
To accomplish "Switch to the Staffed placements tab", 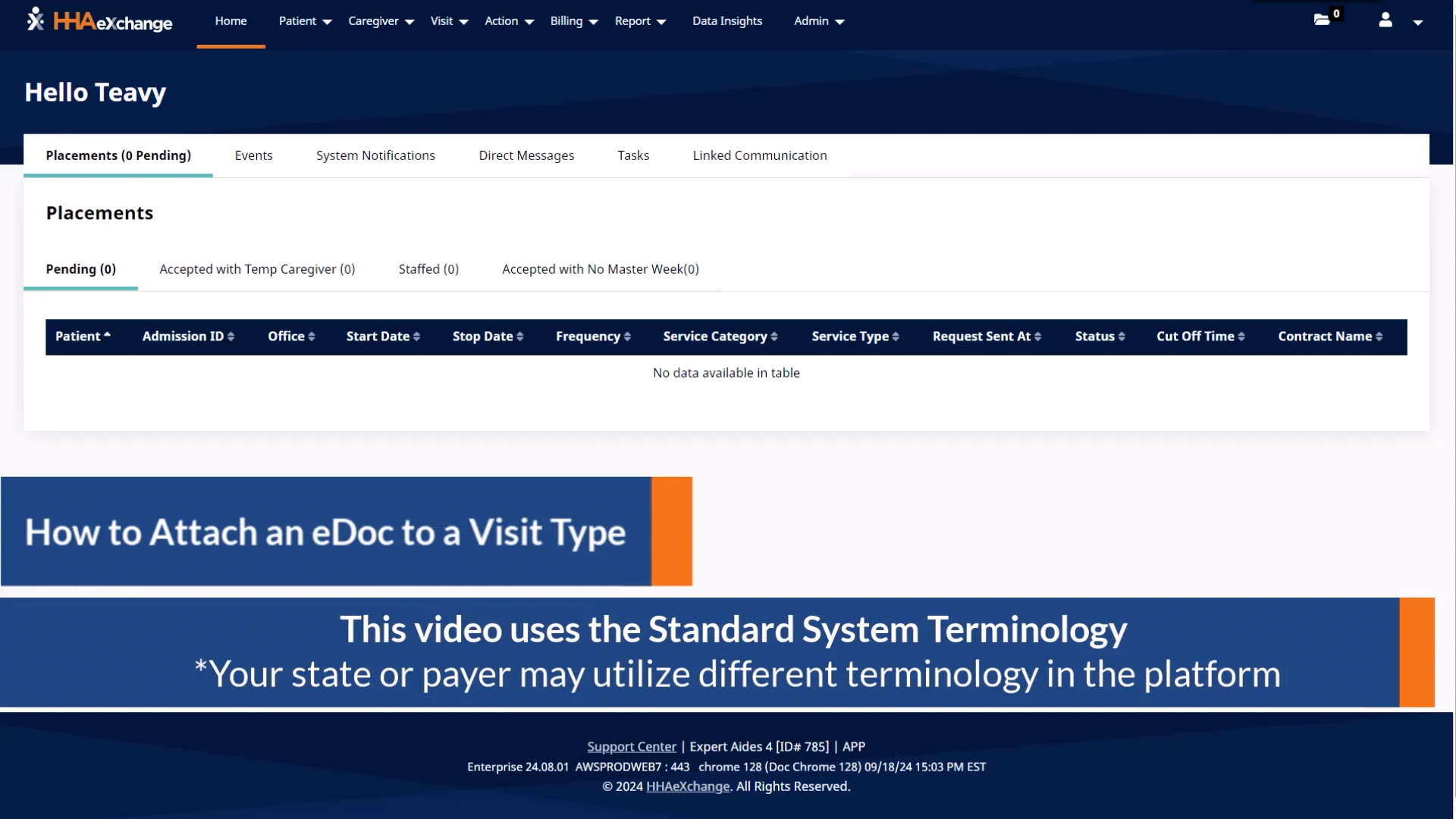I will [428, 268].
